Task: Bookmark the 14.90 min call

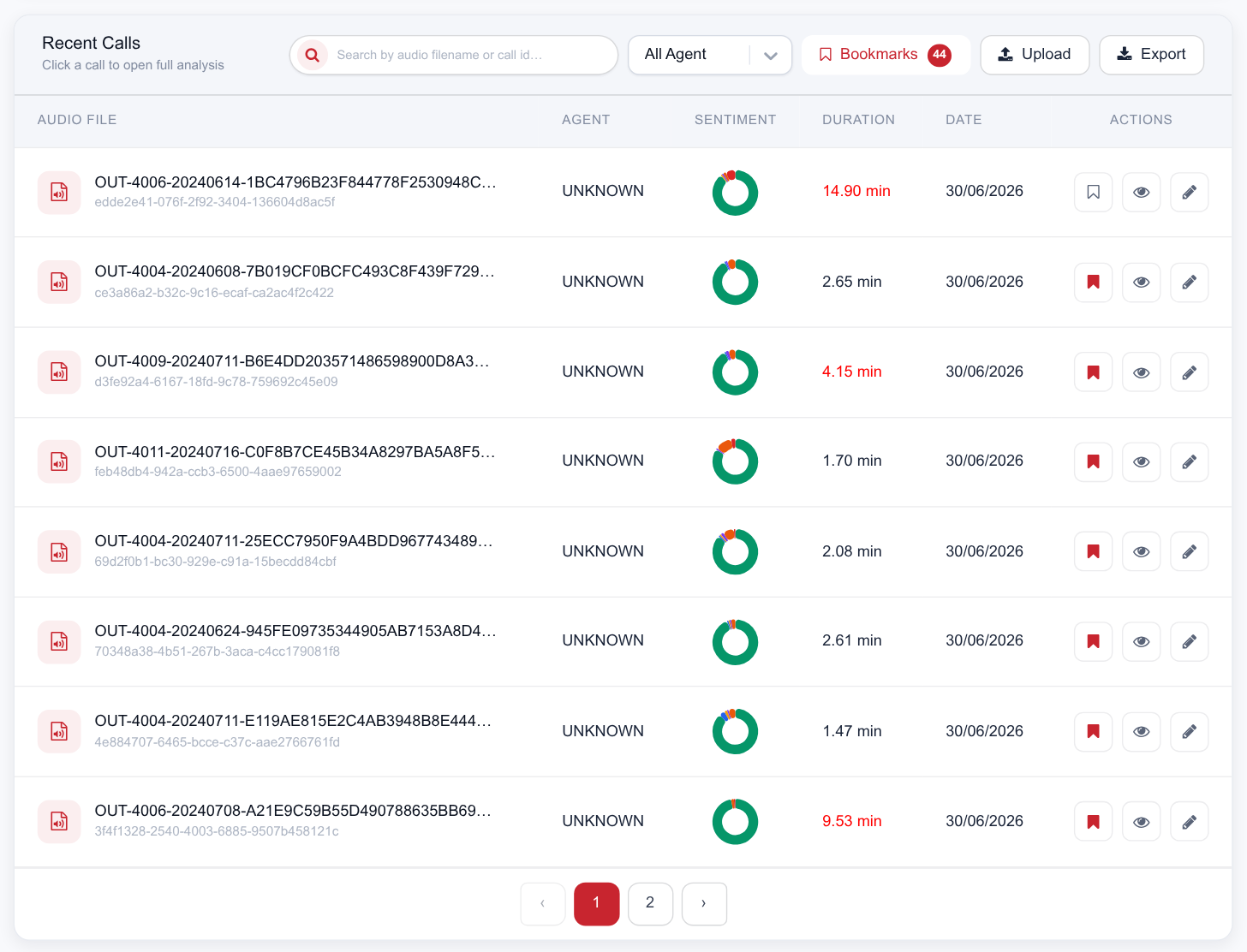Action: coord(1094,193)
